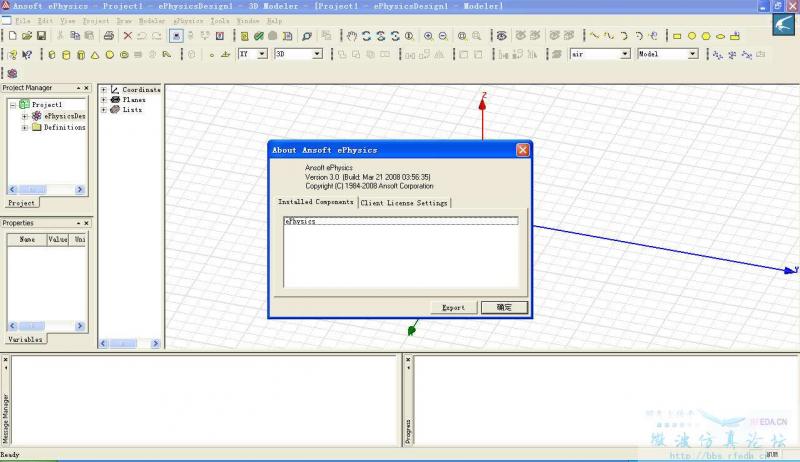Screen dimensions: 800x462
Task: Click the Variables tab in Properties
Action: pos(25,339)
